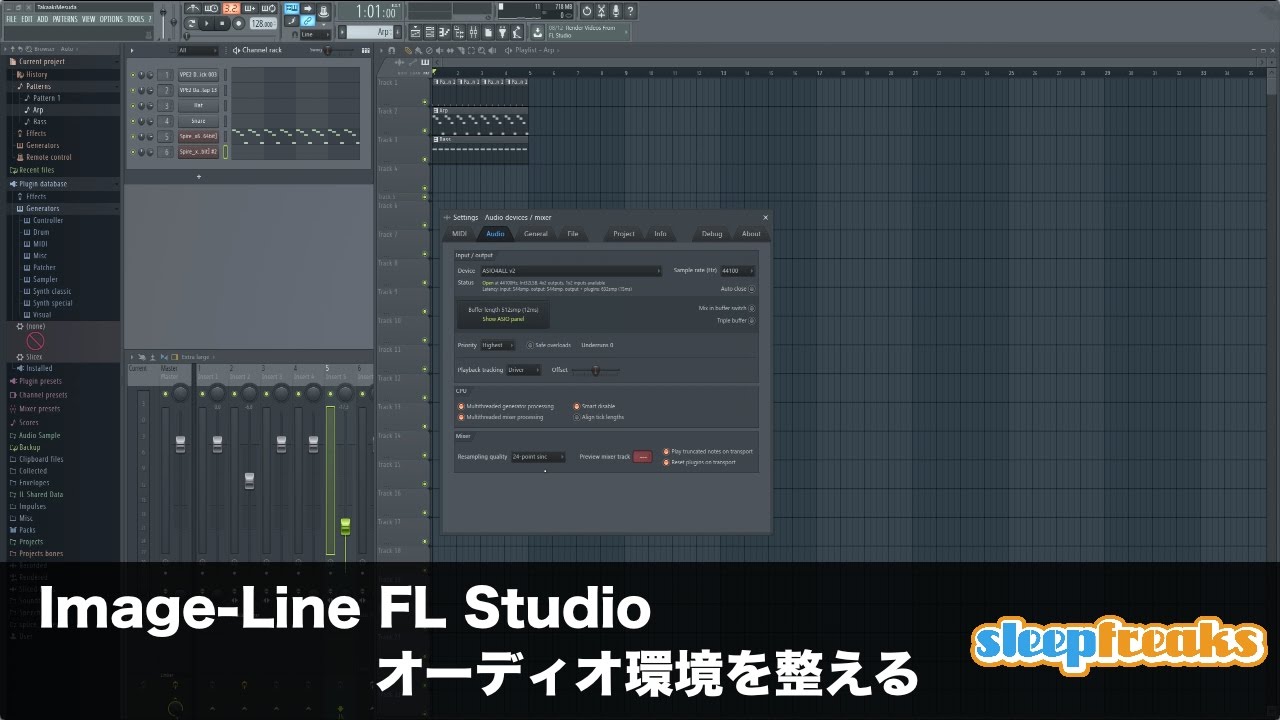Select VPE2 B..ick 003 channel button

[198, 74]
